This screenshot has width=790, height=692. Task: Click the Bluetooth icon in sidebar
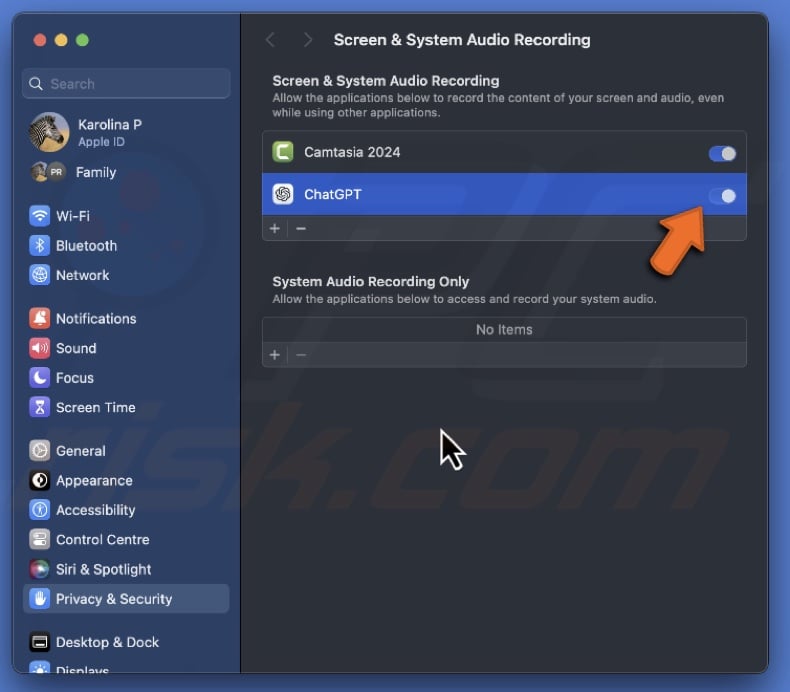coord(39,245)
